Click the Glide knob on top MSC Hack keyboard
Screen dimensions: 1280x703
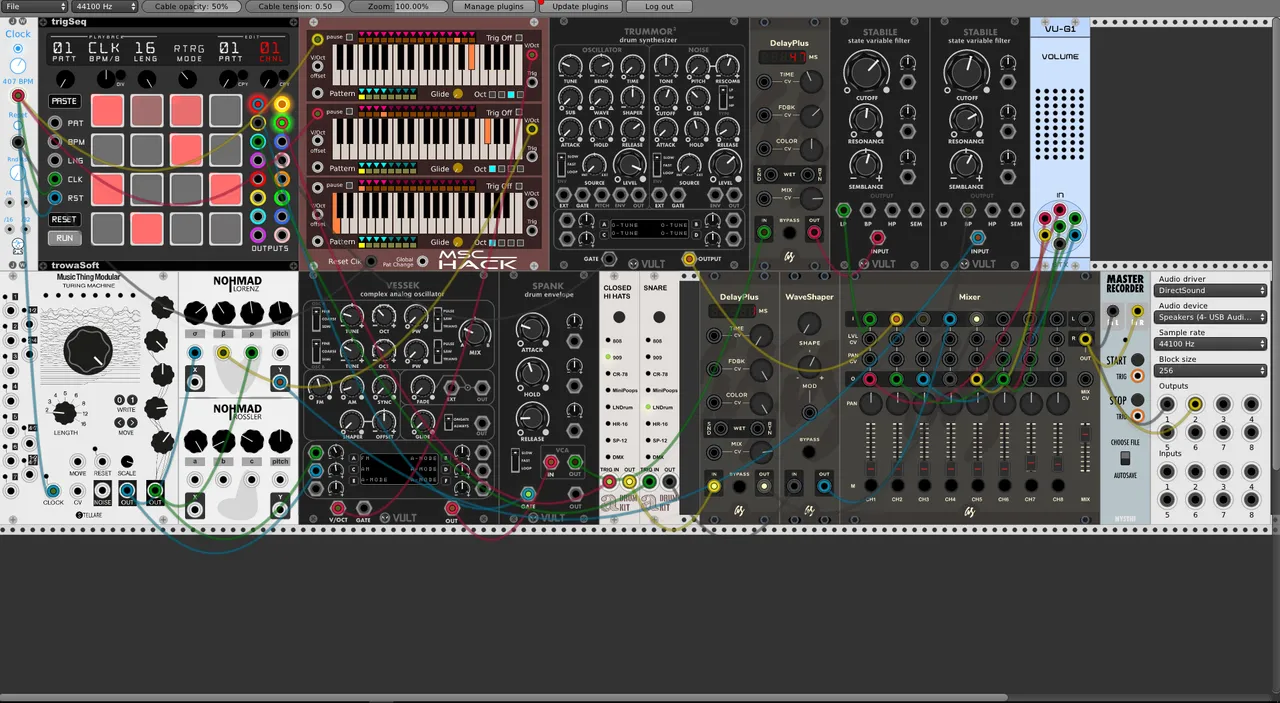point(458,94)
